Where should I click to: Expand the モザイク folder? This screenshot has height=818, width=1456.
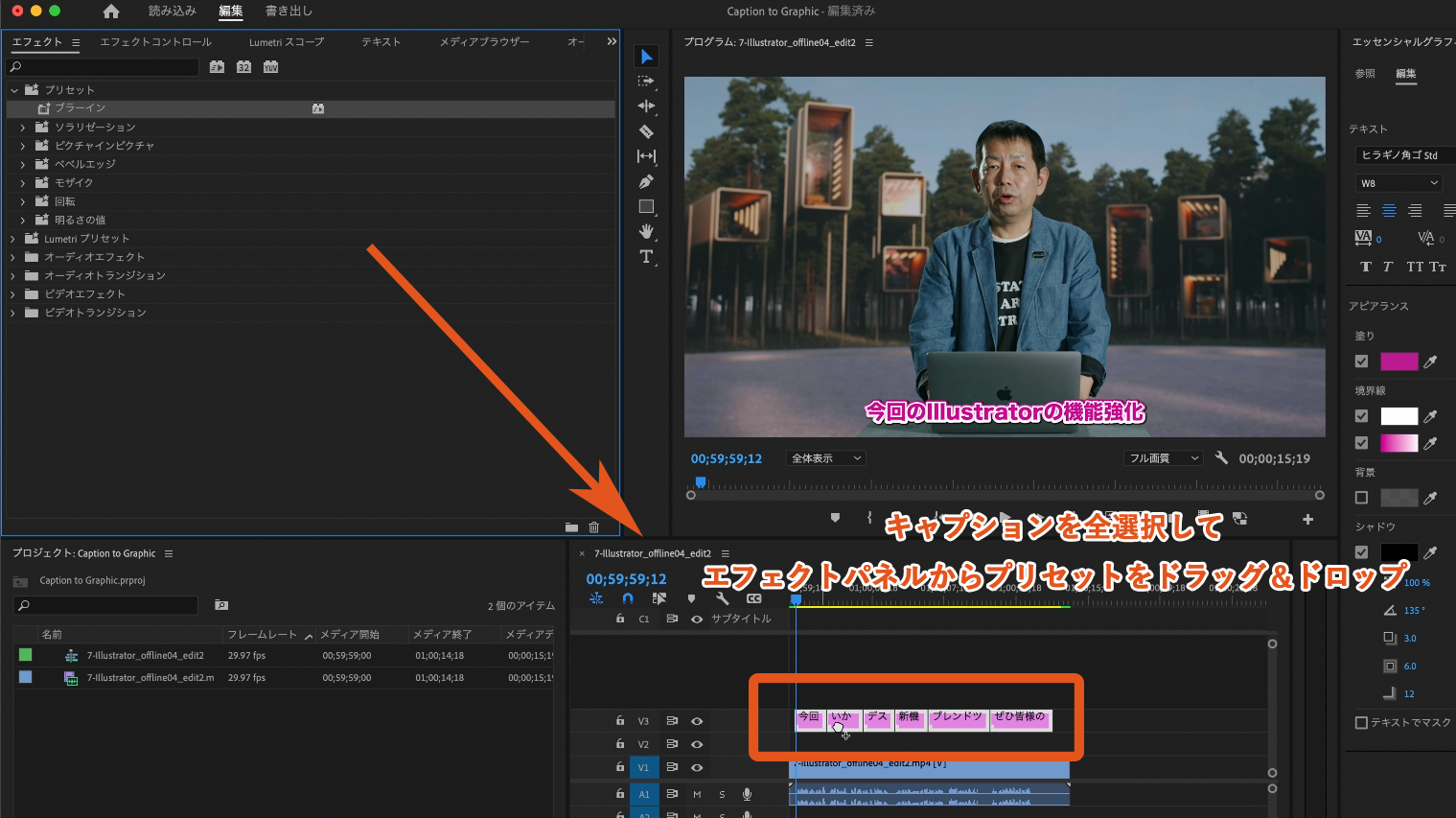click(x=23, y=183)
